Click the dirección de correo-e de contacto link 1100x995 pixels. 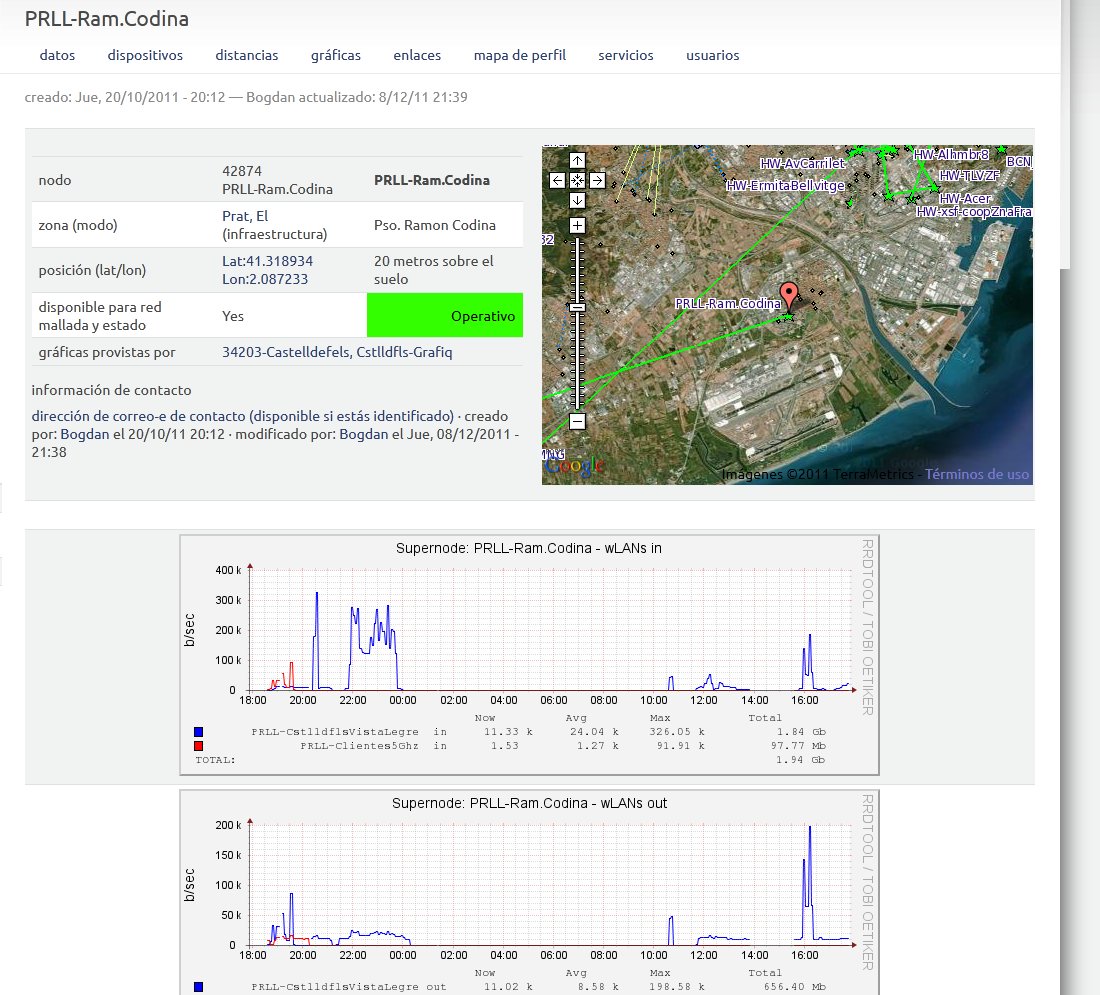point(243,416)
